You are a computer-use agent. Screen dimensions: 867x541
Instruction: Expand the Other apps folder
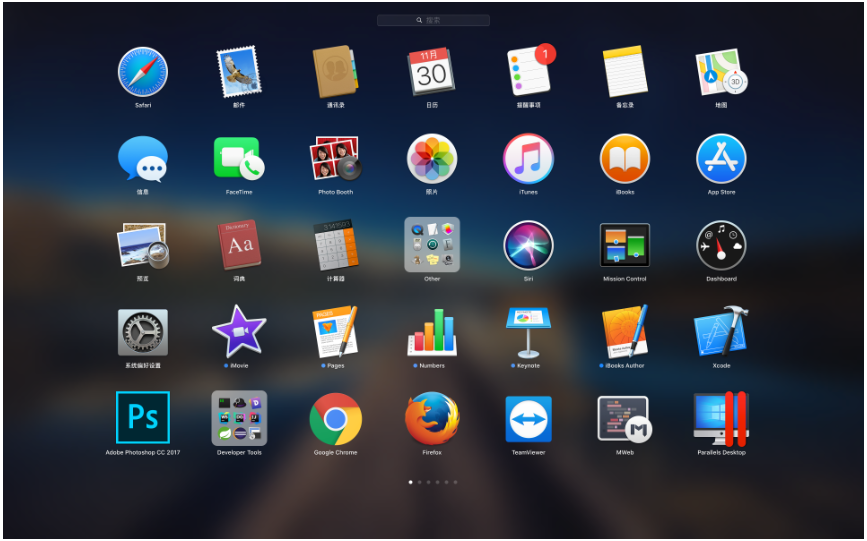[432, 245]
